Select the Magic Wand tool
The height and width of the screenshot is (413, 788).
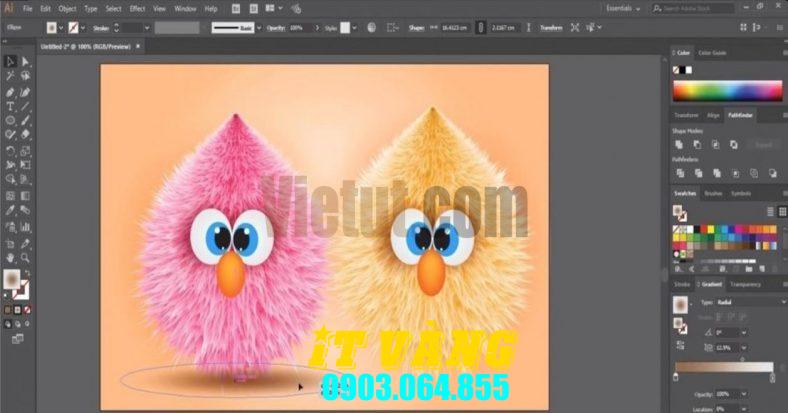point(10,76)
